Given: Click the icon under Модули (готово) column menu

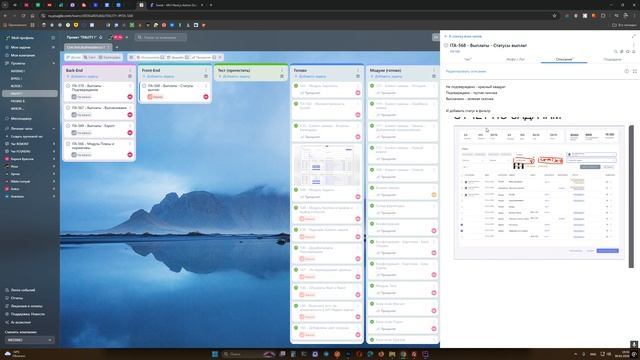Looking at the screenshot, I should [434, 76].
